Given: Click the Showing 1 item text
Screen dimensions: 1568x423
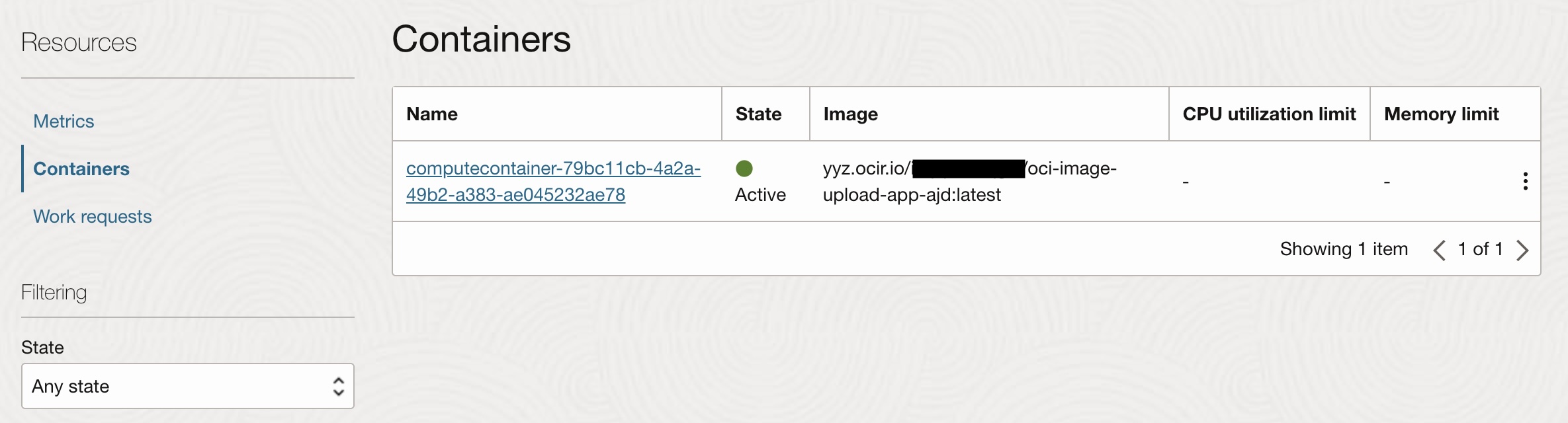Looking at the screenshot, I should coord(1343,249).
